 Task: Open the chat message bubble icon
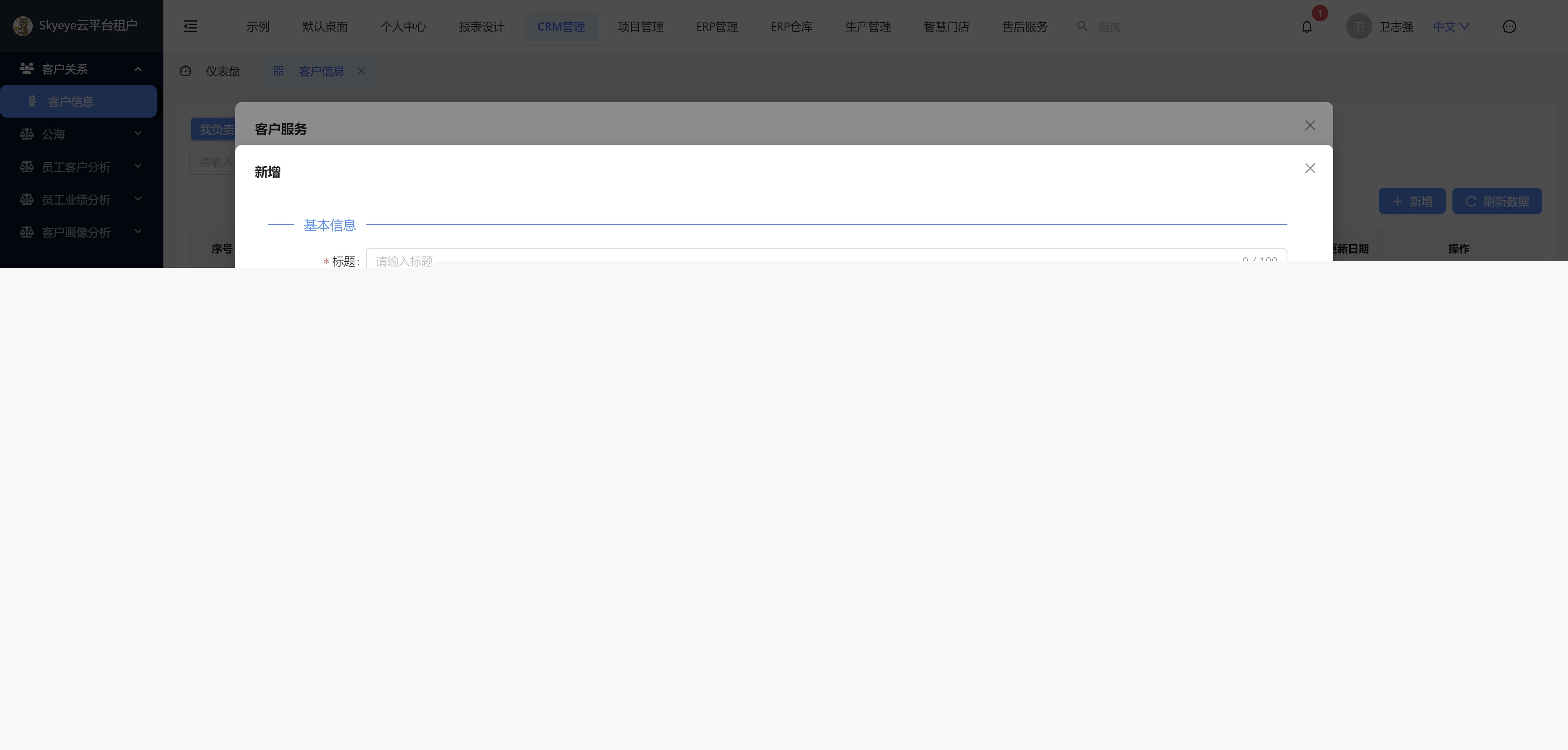[1509, 27]
